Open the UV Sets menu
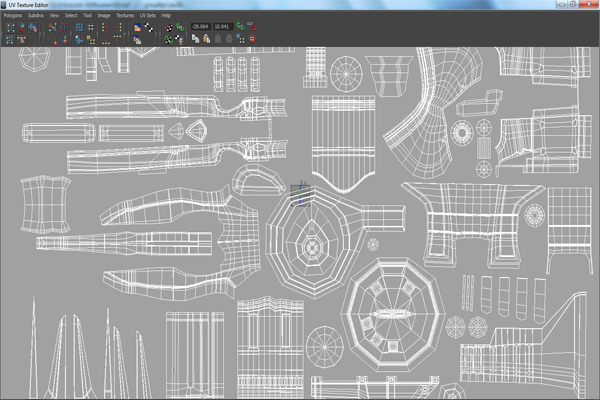 coord(148,15)
